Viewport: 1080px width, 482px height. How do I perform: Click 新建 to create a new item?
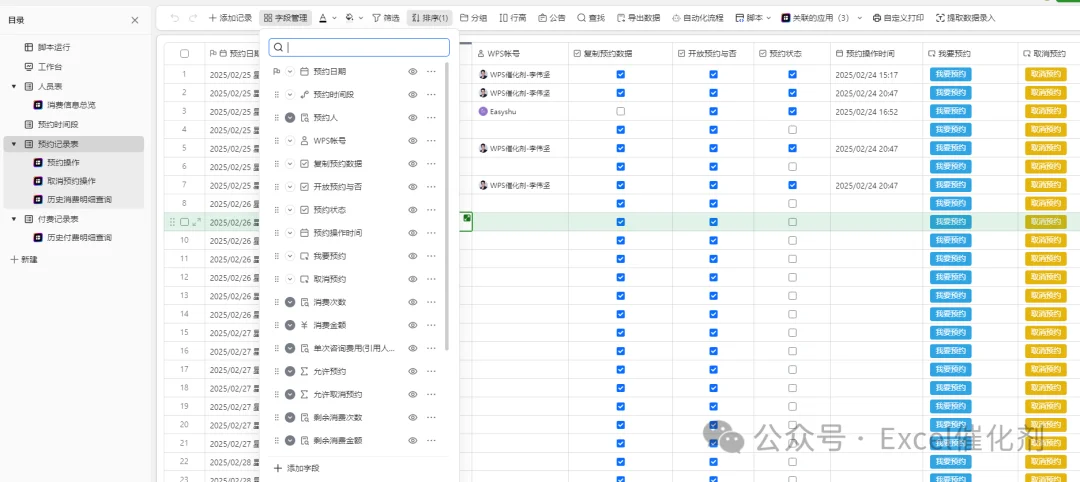(24, 260)
